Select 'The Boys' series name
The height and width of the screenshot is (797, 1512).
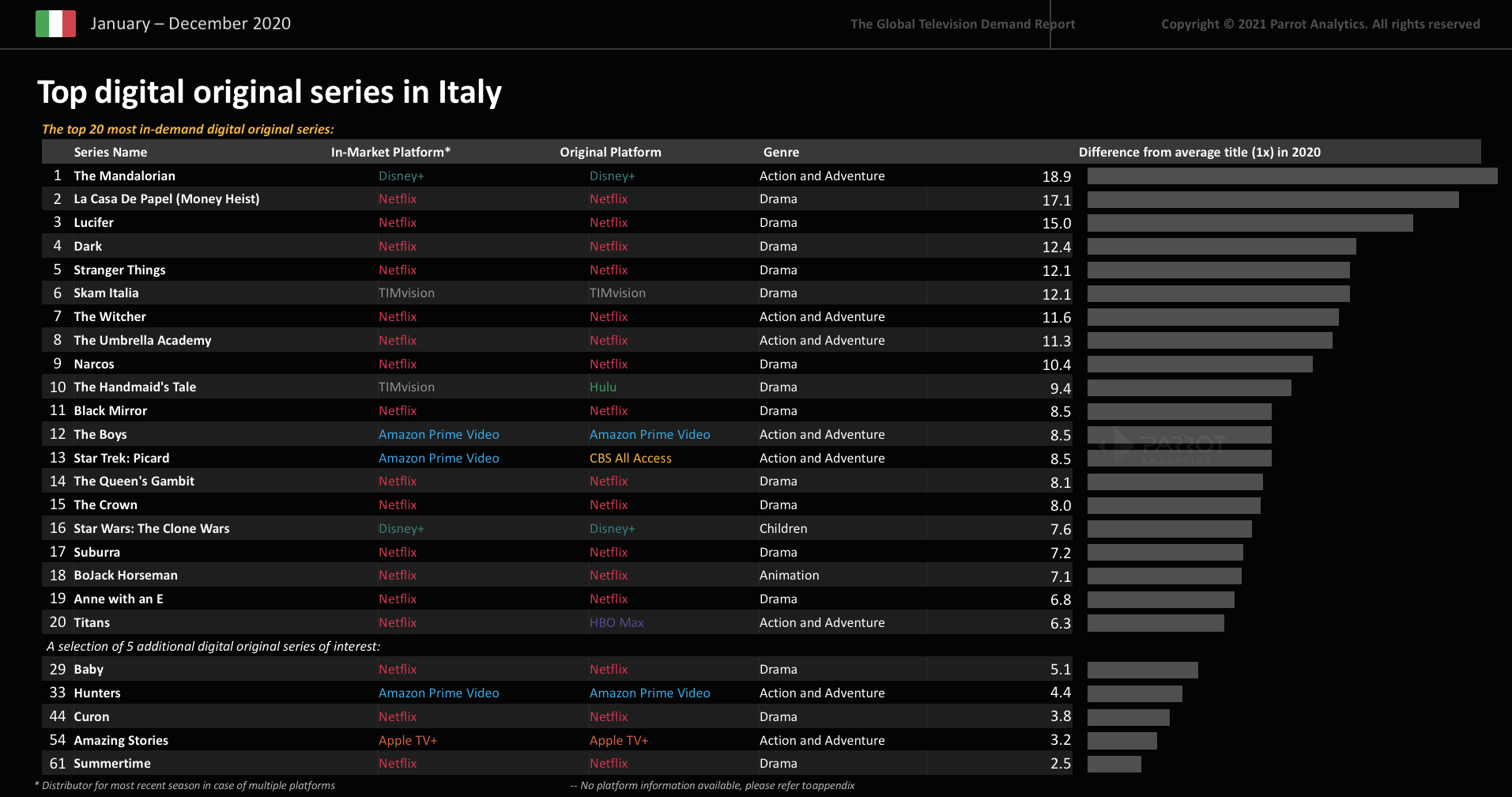click(x=100, y=434)
